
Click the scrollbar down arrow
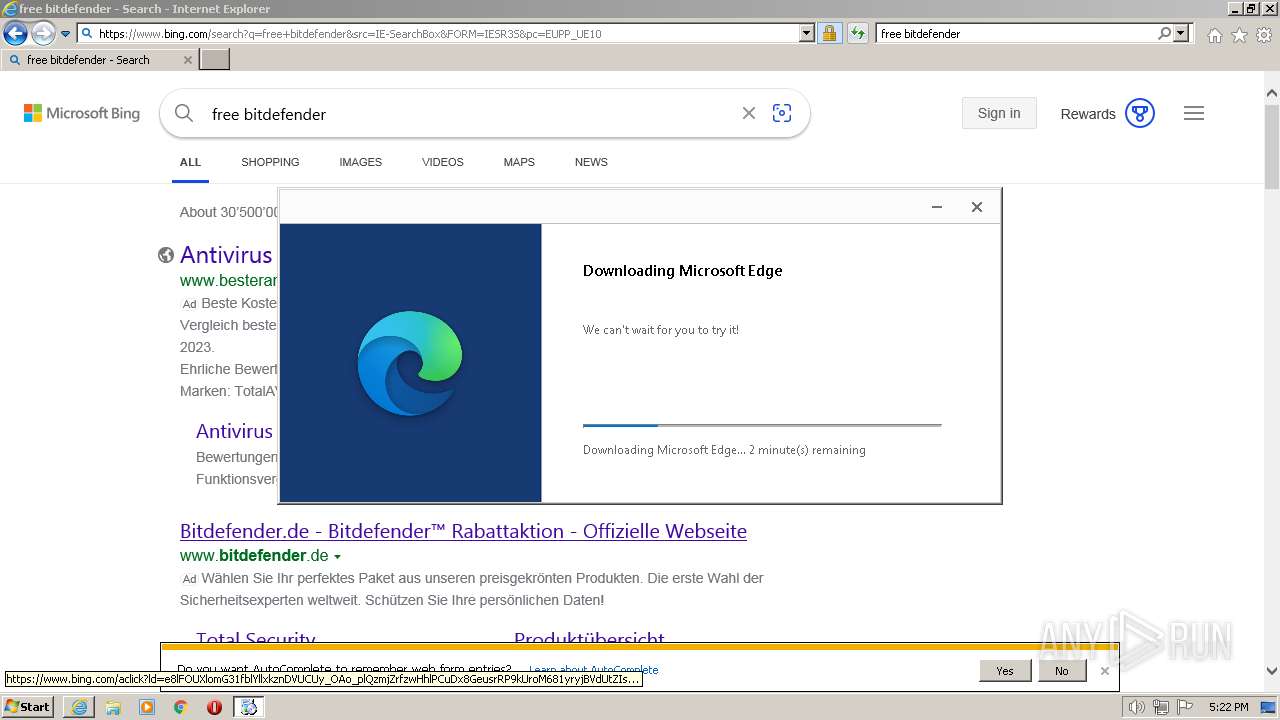pos(1272,672)
